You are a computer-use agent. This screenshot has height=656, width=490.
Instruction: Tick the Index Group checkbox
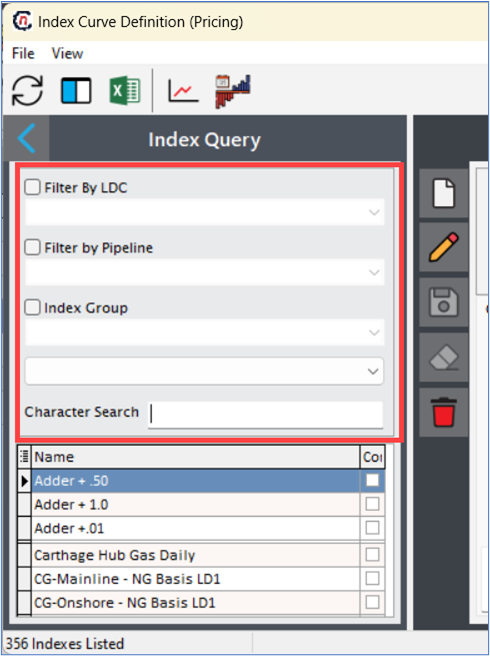[x=32, y=308]
